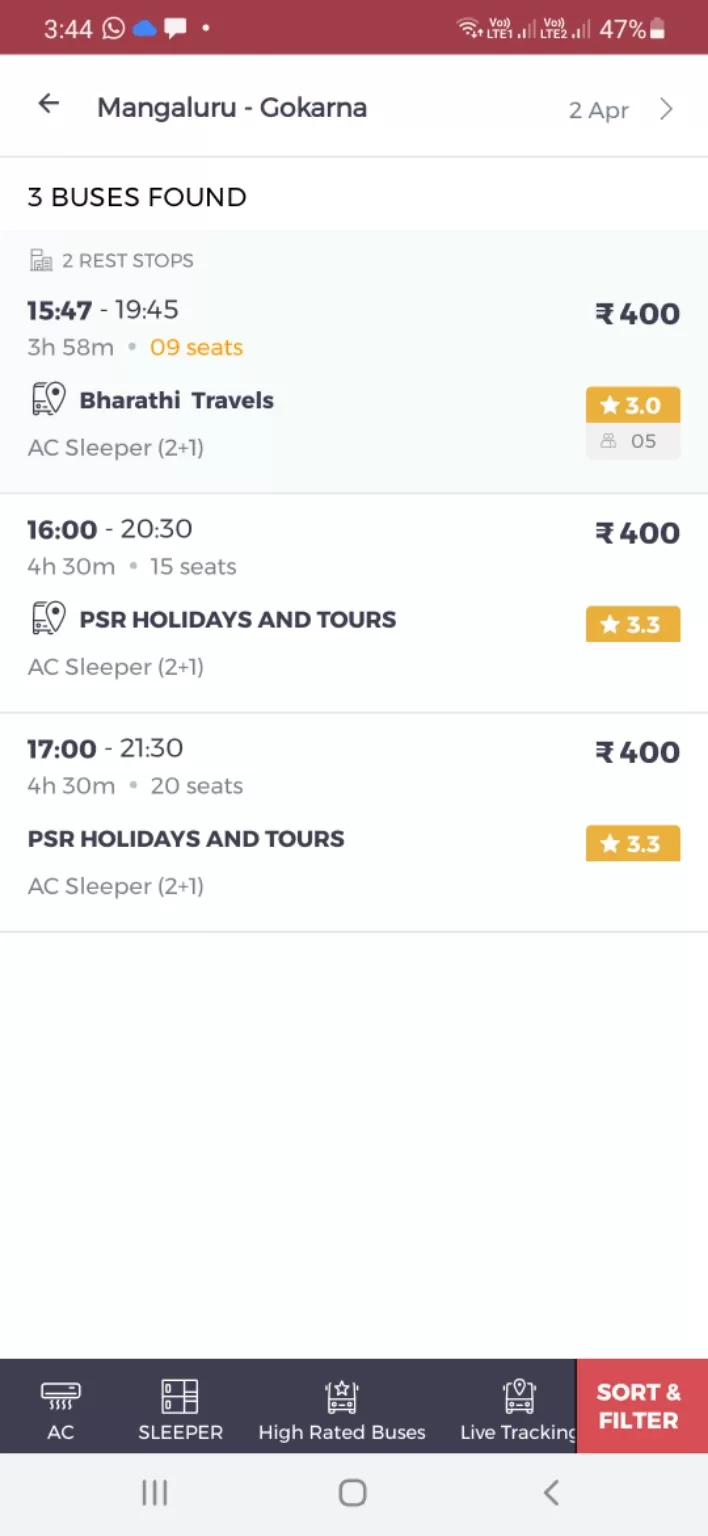The height and width of the screenshot is (1536, 708).
Task: Tap live tracking icon beside Bharathi Travels
Action: 48,399
